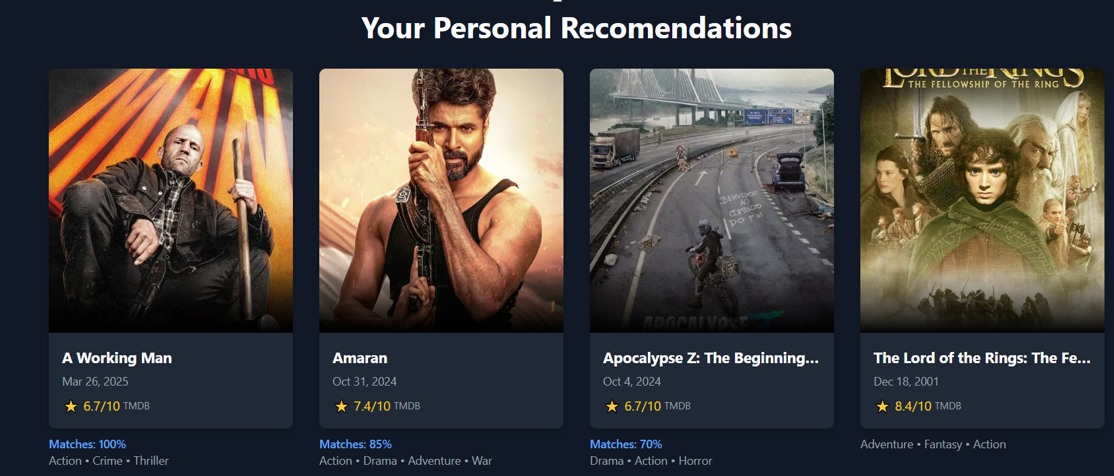Screen dimensions: 1114x476
Task: Click the Matches: 85% label
Action: point(356,444)
